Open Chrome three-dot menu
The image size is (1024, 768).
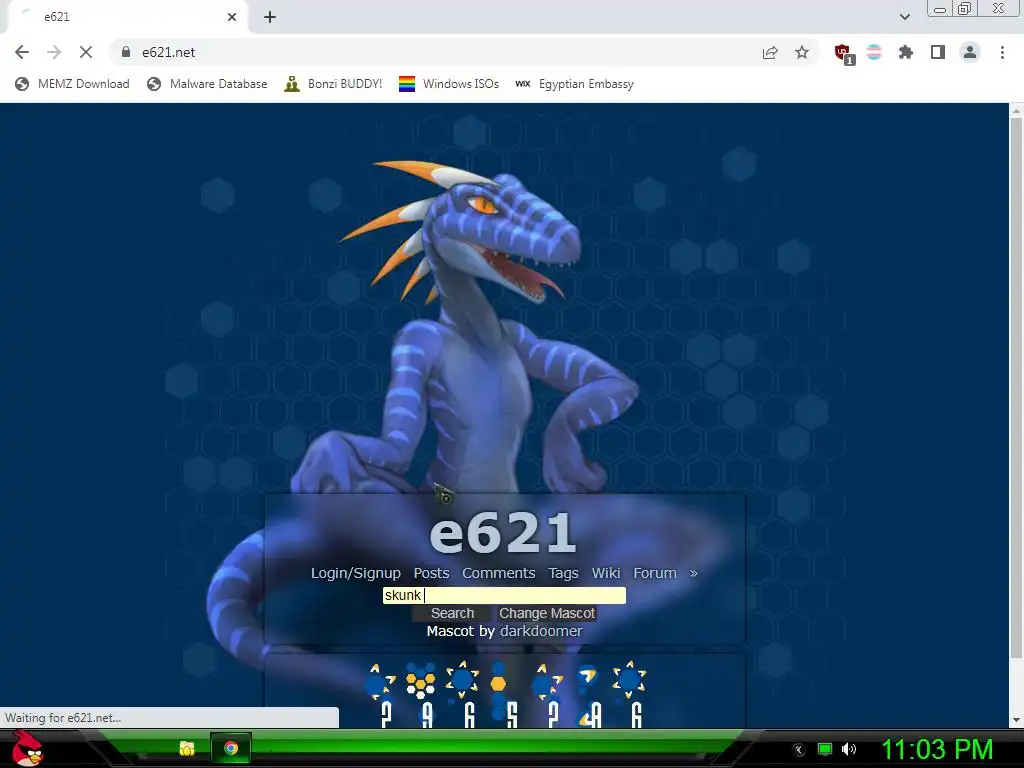(1002, 52)
